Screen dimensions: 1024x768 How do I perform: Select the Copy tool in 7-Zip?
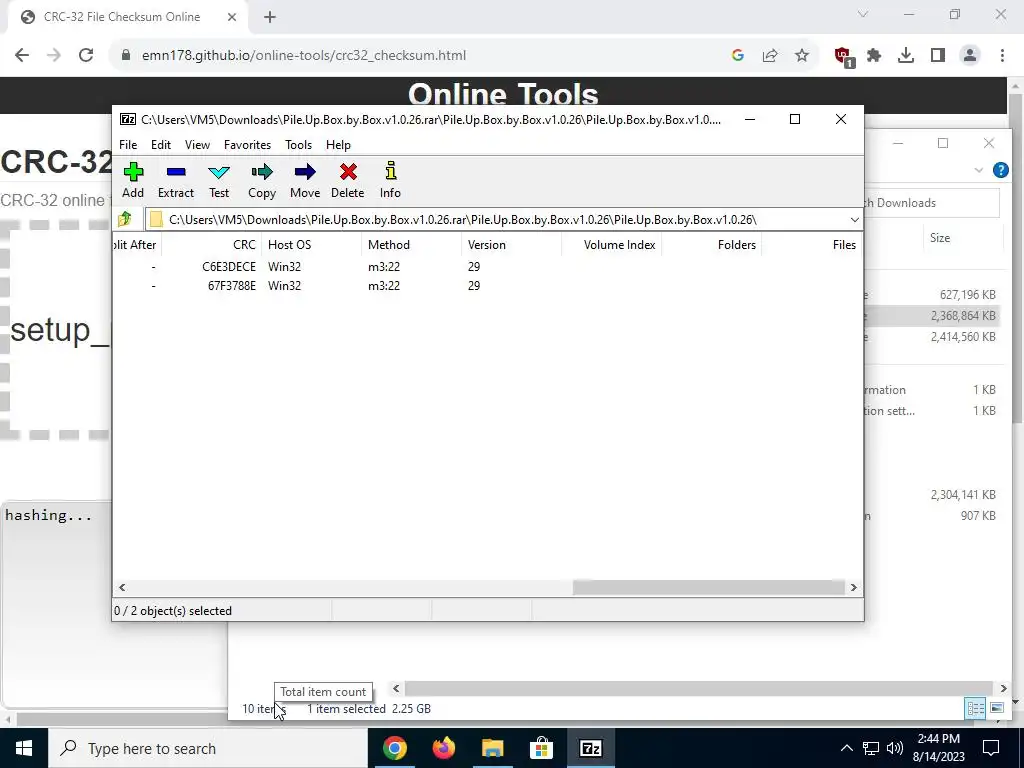(262, 180)
